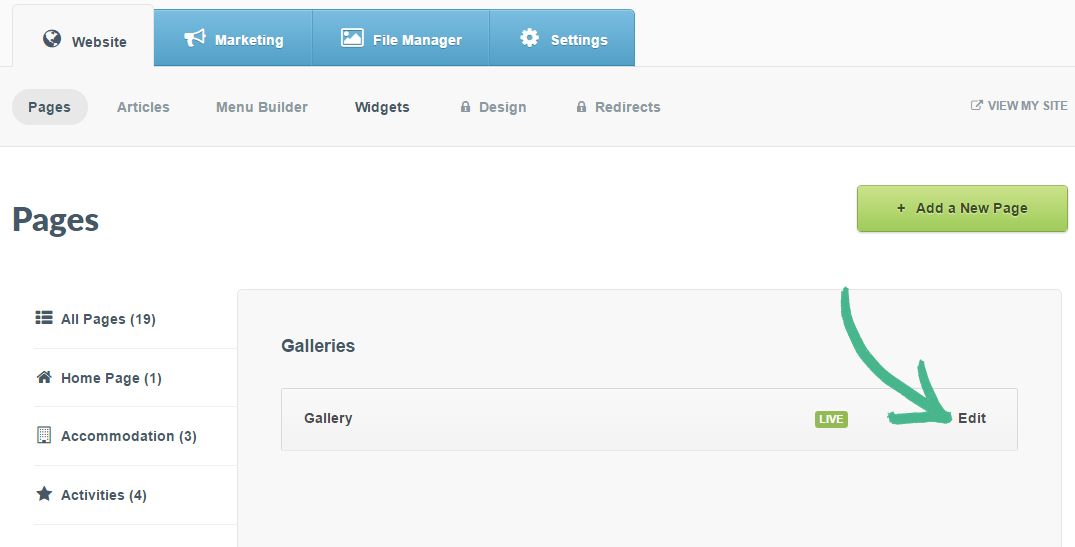The width and height of the screenshot is (1075, 547).
Task: Select the Widgets section
Action: [x=382, y=107]
